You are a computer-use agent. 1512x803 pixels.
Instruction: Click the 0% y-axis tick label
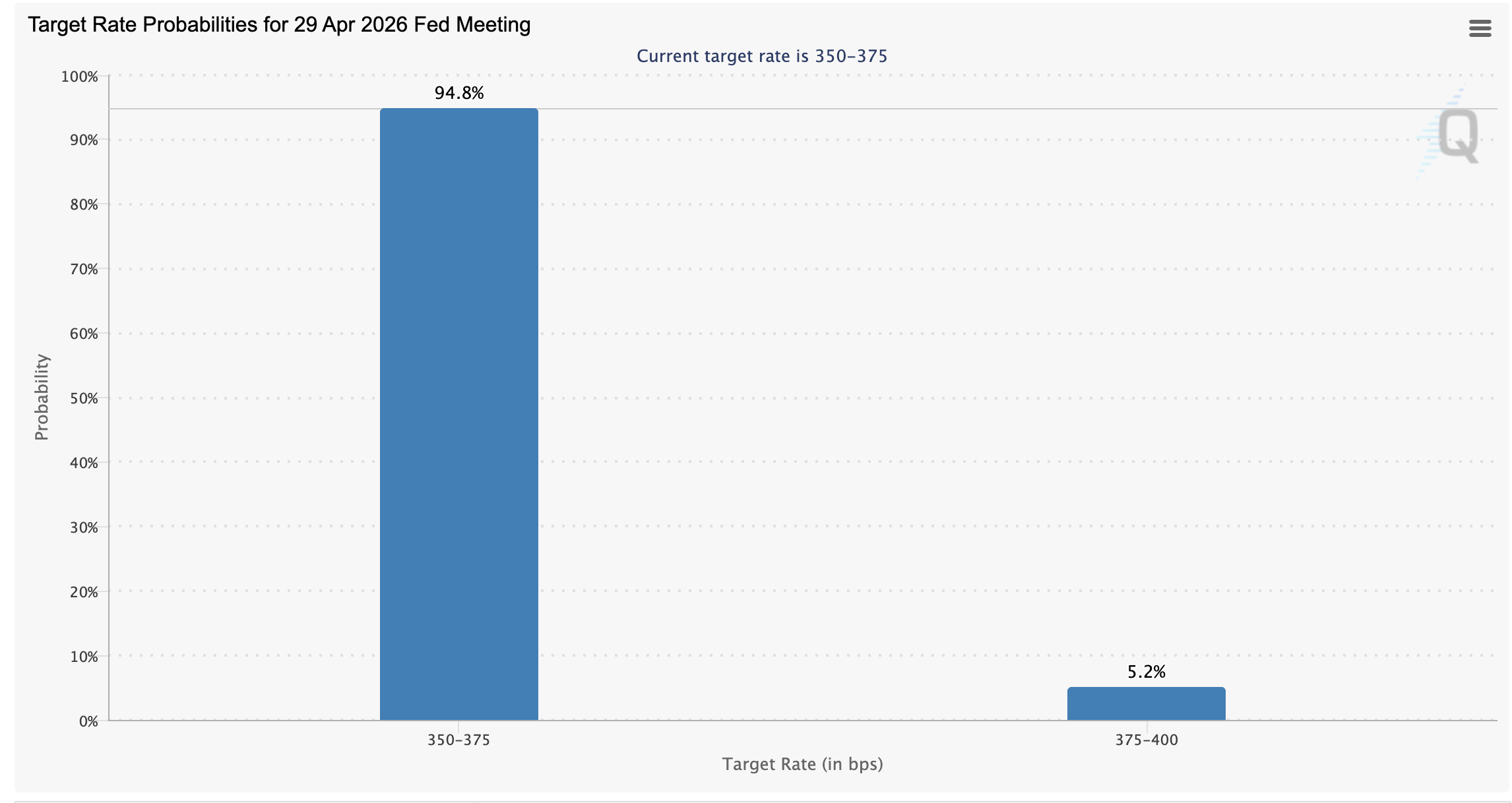88,721
